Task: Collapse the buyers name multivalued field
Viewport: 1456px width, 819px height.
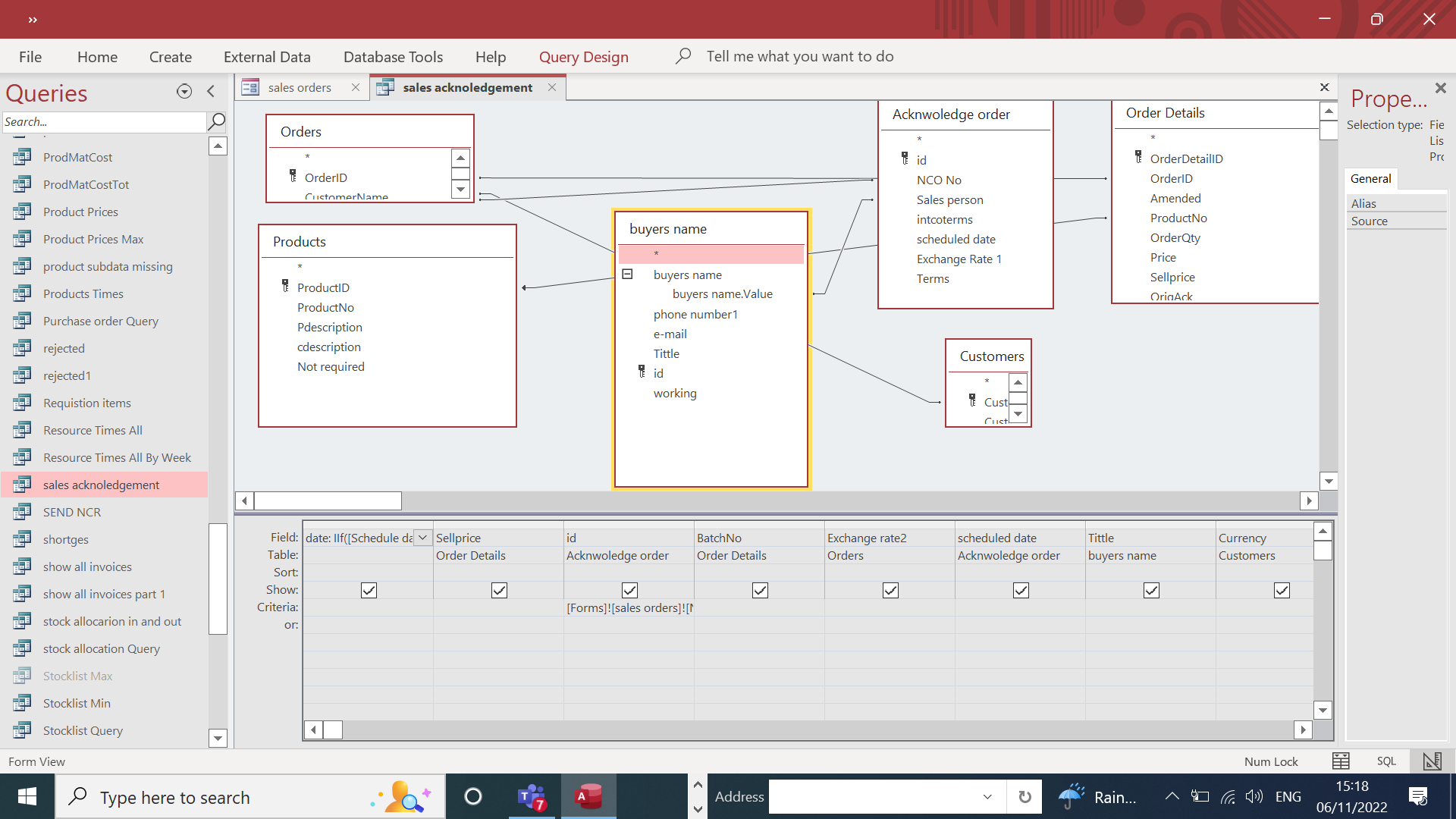Action: tap(627, 275)
